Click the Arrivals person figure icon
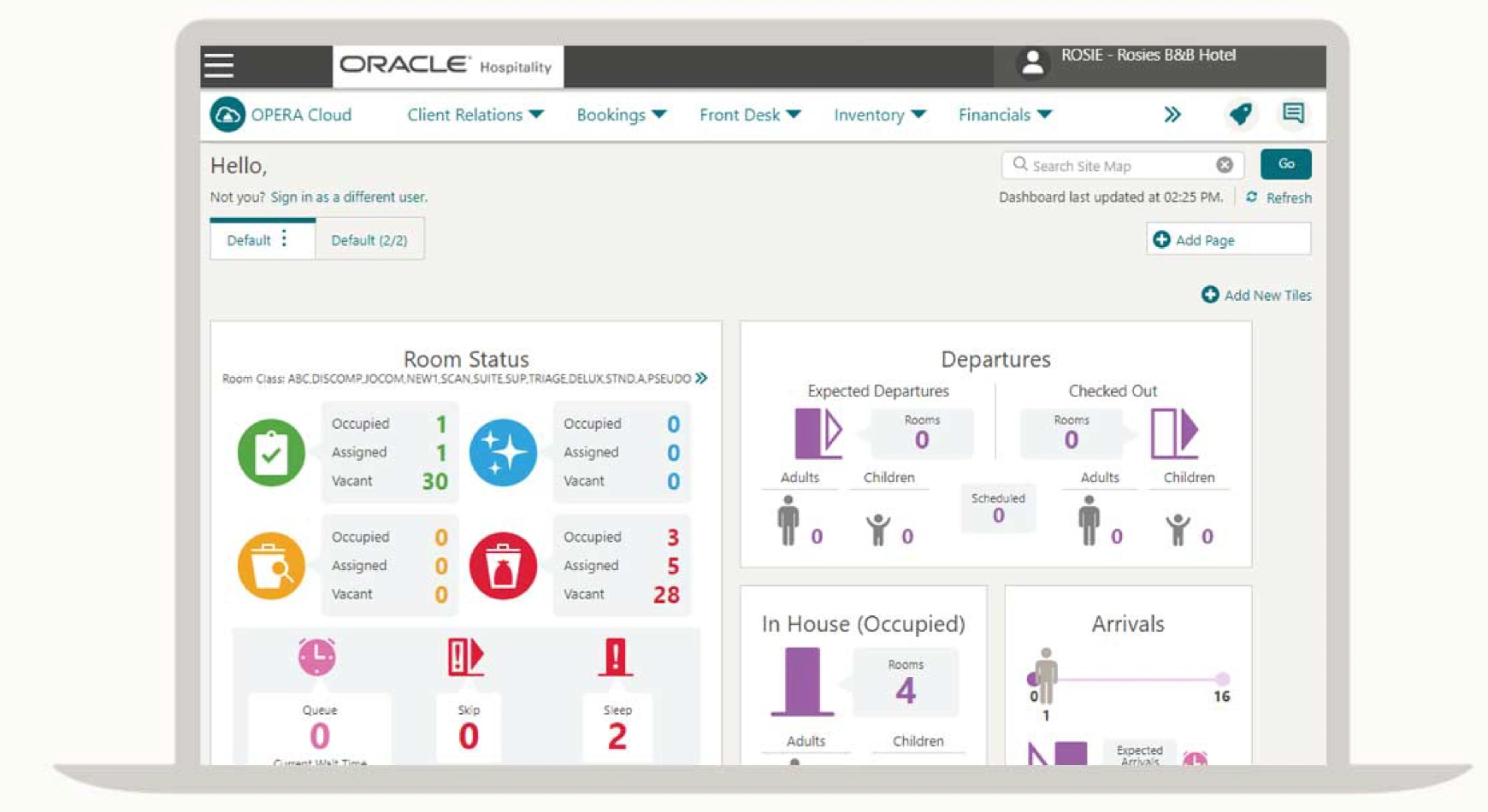This screenshot has width=1488, height=812. (1045, 674)
